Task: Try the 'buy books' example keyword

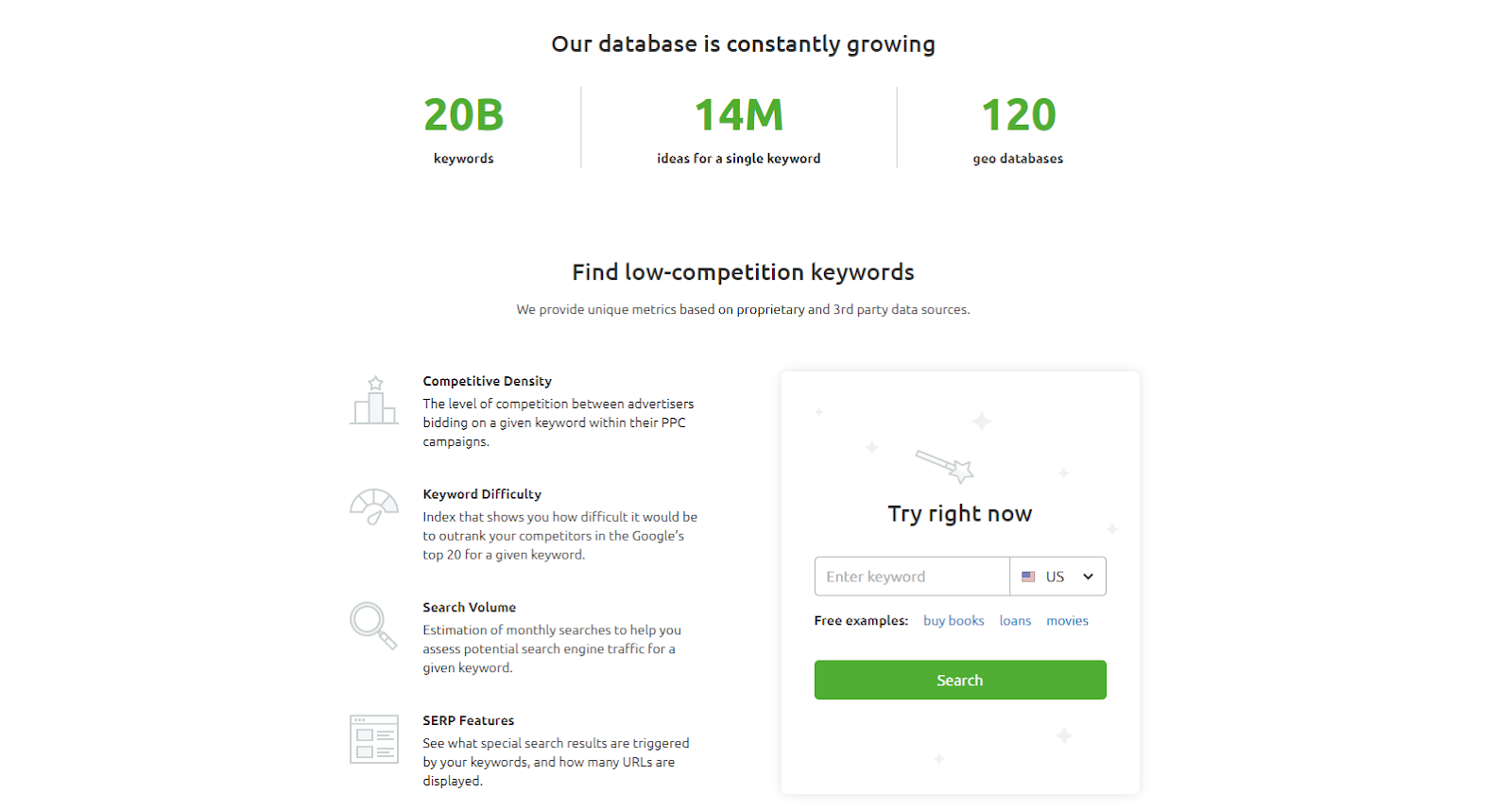Action: [x=954, y=621]
